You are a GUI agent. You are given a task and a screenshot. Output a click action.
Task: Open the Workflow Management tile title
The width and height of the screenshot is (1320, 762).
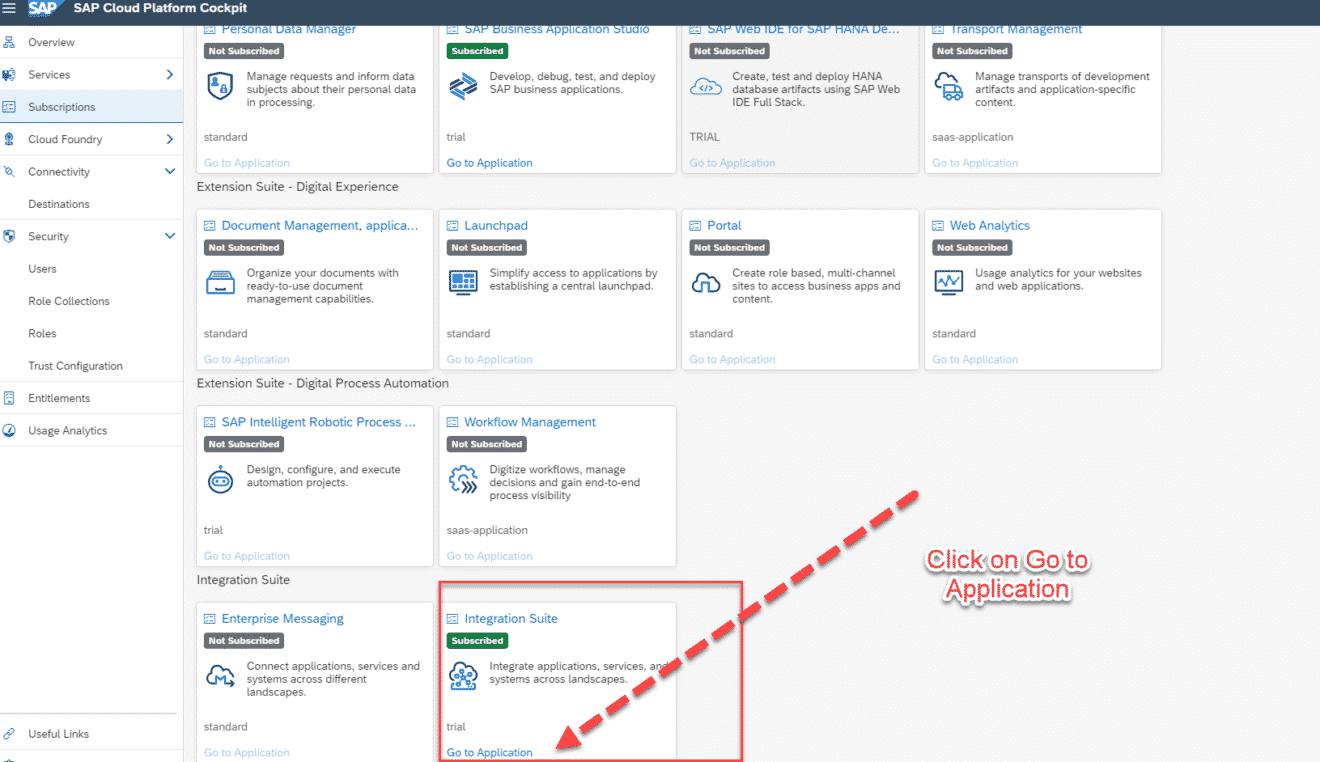[530, 422]
